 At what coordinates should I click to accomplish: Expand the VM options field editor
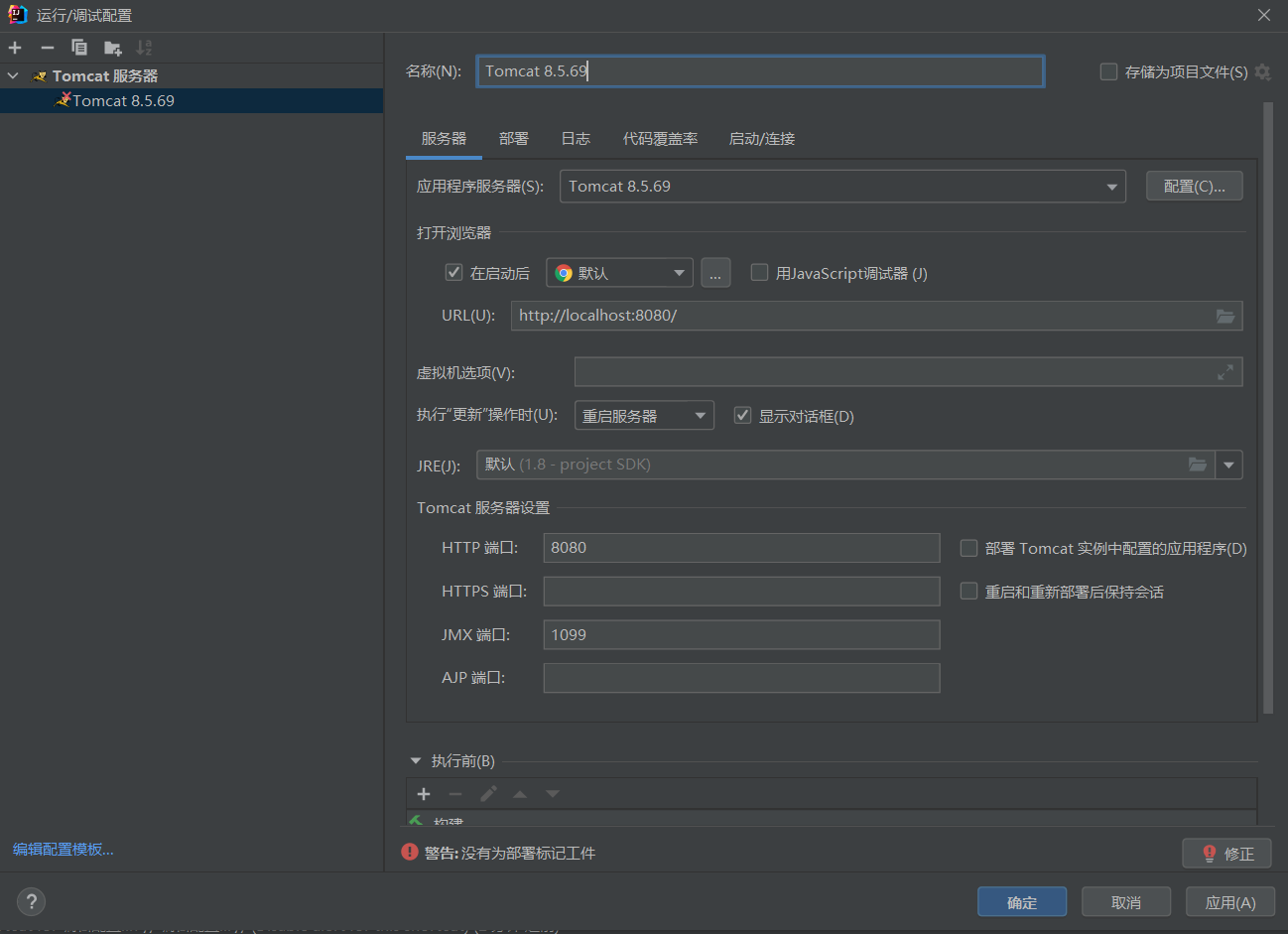pyautogui.click(x=1225, y=372)
